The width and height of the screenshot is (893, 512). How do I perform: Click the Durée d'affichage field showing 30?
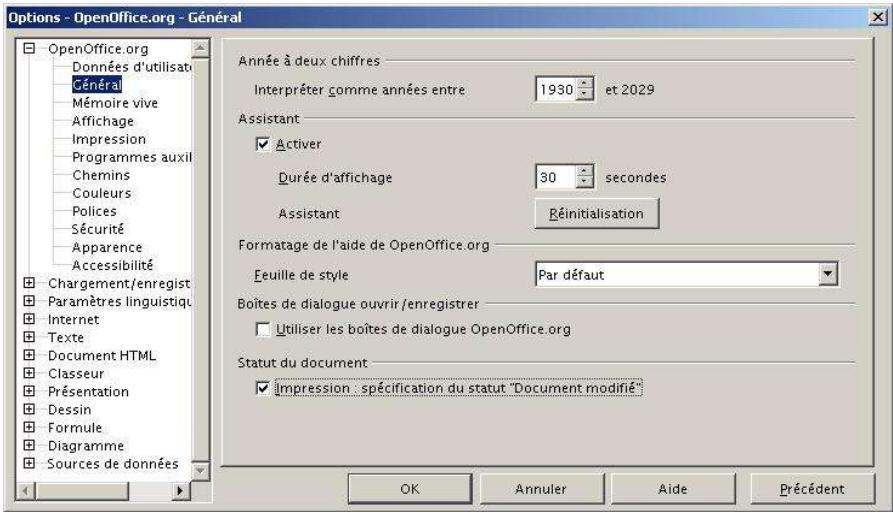[x=556, y=177]
